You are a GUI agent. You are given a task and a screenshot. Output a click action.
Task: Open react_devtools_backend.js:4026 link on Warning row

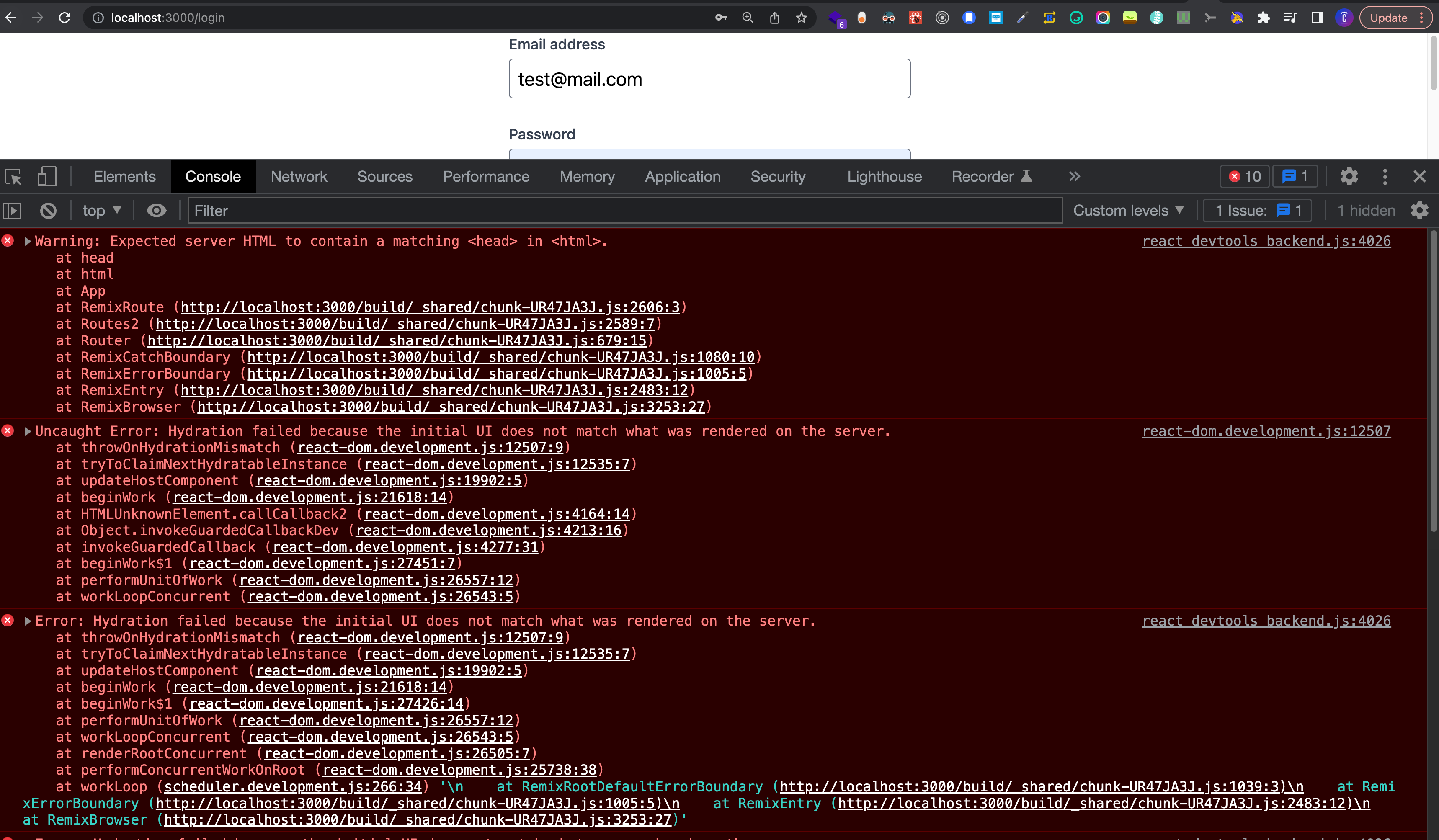click(1266, 241)
